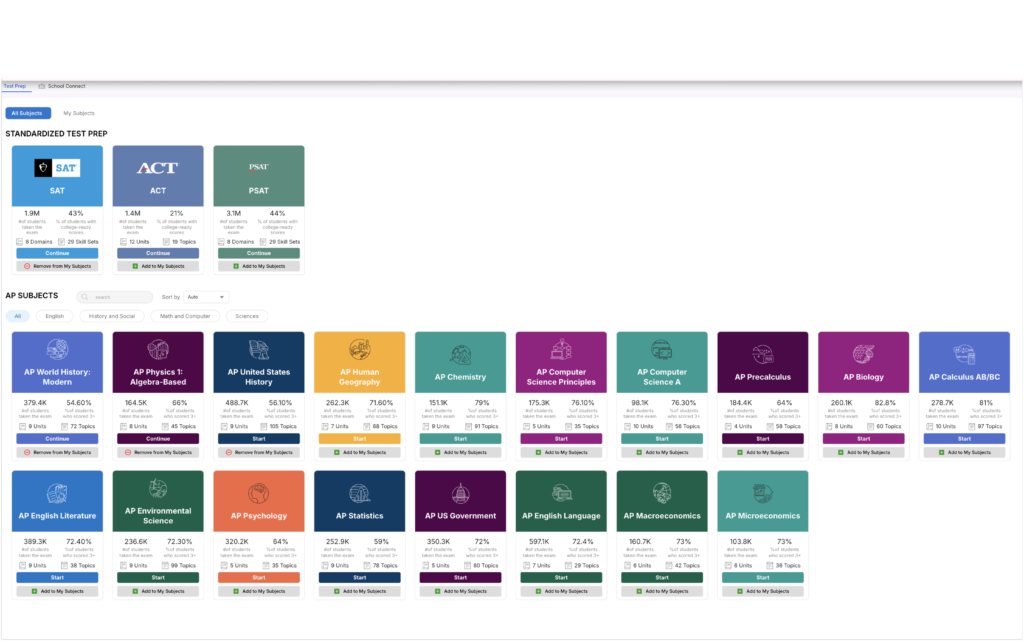Remove SAT from My Subjects

[57, 266]
